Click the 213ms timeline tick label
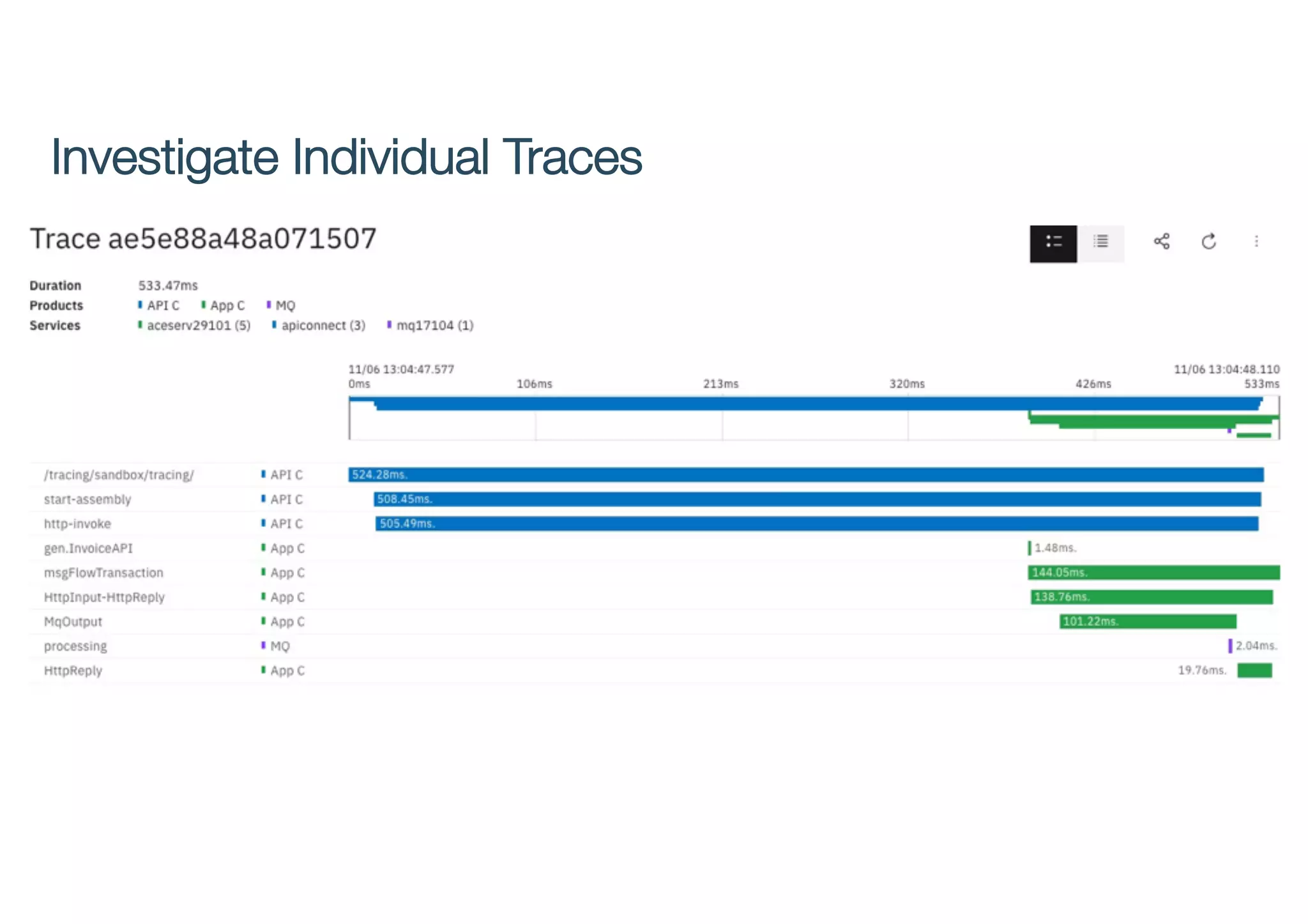 point(721,384)
